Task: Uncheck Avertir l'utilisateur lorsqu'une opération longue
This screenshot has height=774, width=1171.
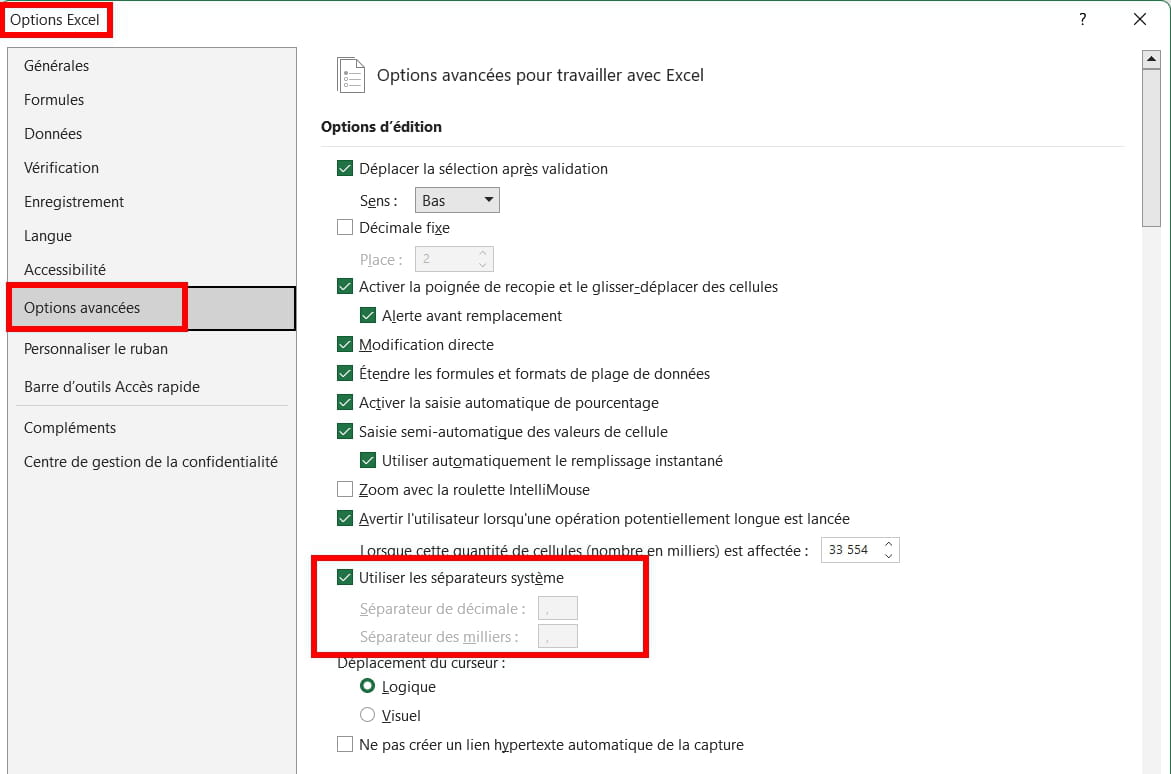Action: tap(344, 518)
